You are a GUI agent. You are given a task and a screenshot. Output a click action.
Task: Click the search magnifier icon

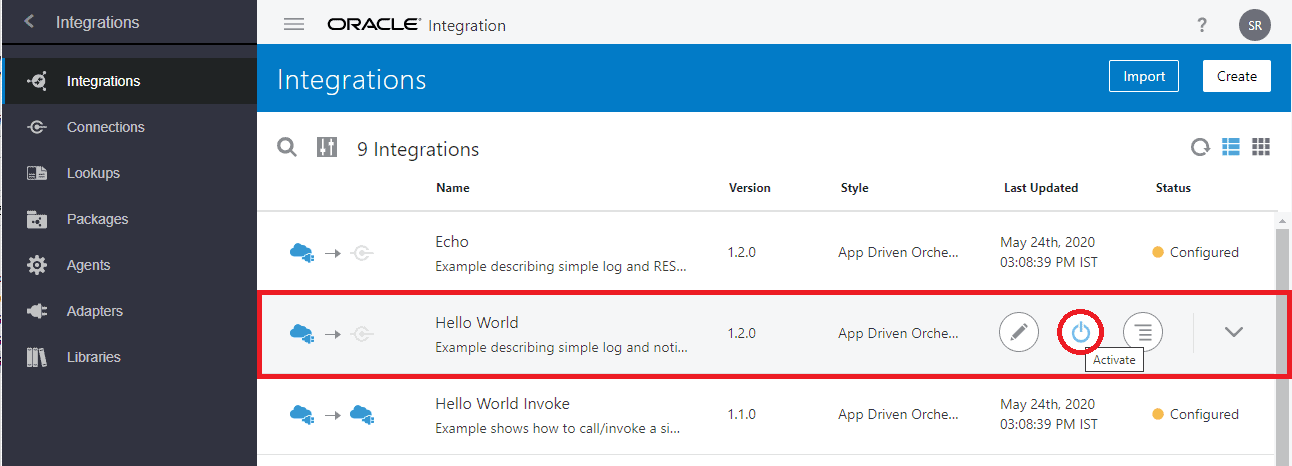pyautogui.click(x=287, y=148)
